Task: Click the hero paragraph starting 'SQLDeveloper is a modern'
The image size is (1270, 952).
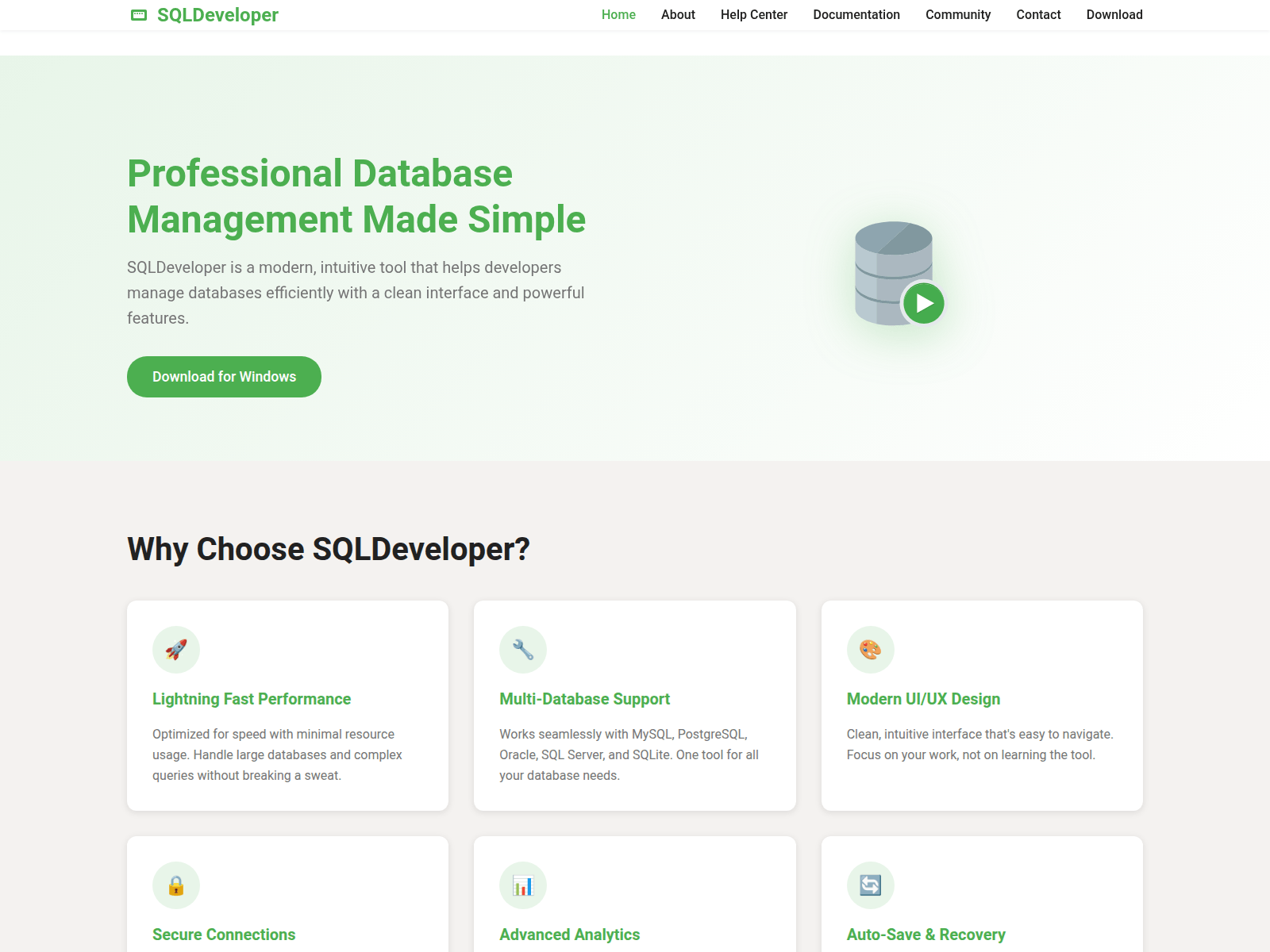Action: (x=356, y=293)
